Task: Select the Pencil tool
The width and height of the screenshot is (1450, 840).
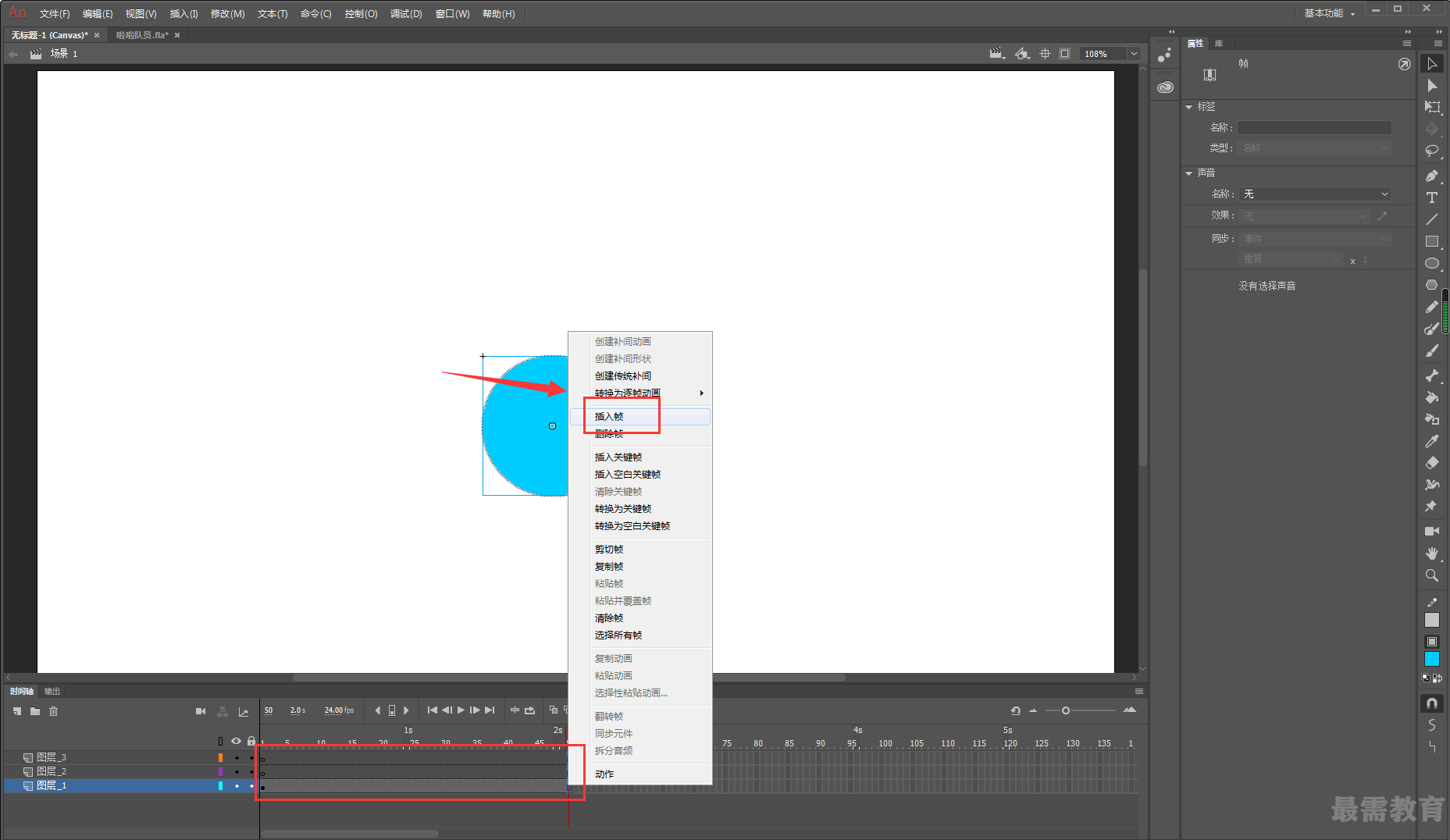Action: [x=1432, y=307]
